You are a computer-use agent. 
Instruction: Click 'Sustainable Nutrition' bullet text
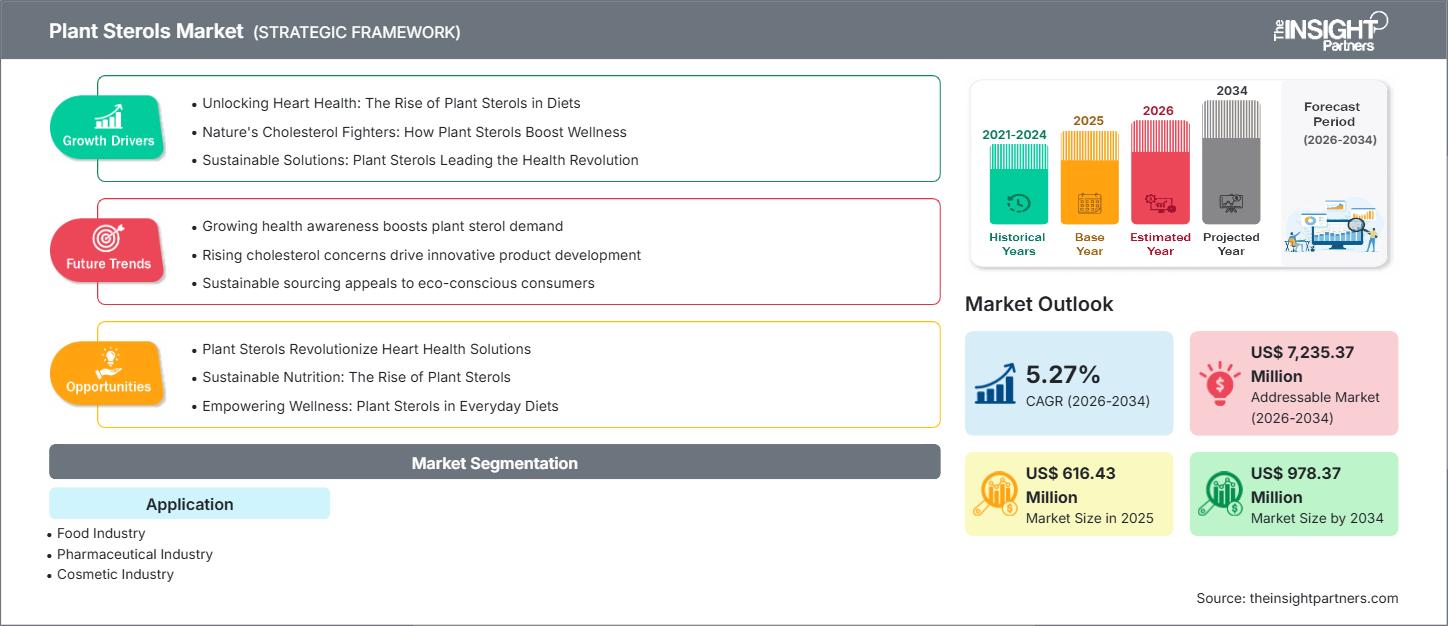point(356,377)
